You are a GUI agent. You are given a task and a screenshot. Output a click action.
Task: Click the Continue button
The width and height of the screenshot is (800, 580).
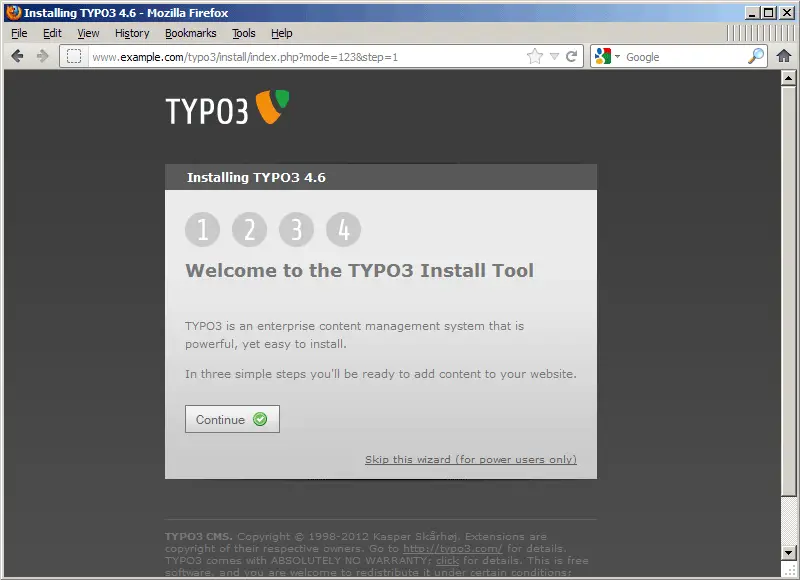(232, 419)
